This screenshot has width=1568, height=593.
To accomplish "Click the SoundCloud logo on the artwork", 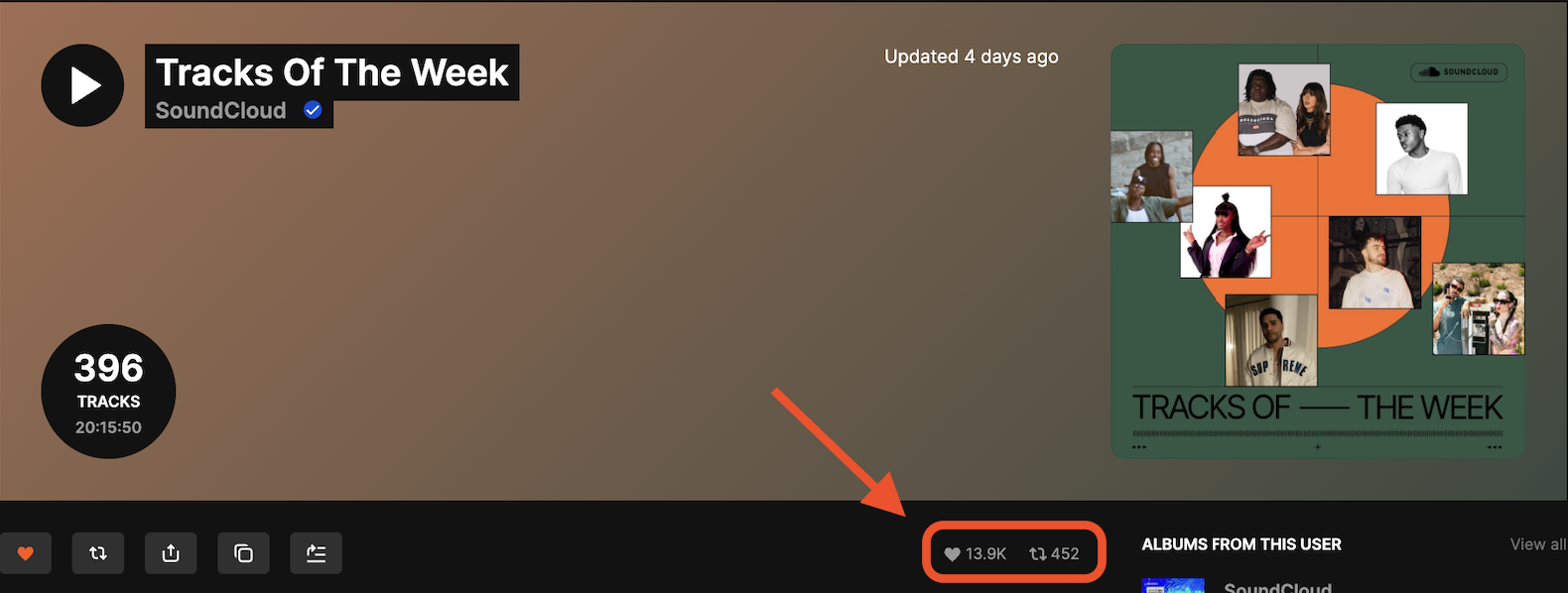I will [1459, 71].
